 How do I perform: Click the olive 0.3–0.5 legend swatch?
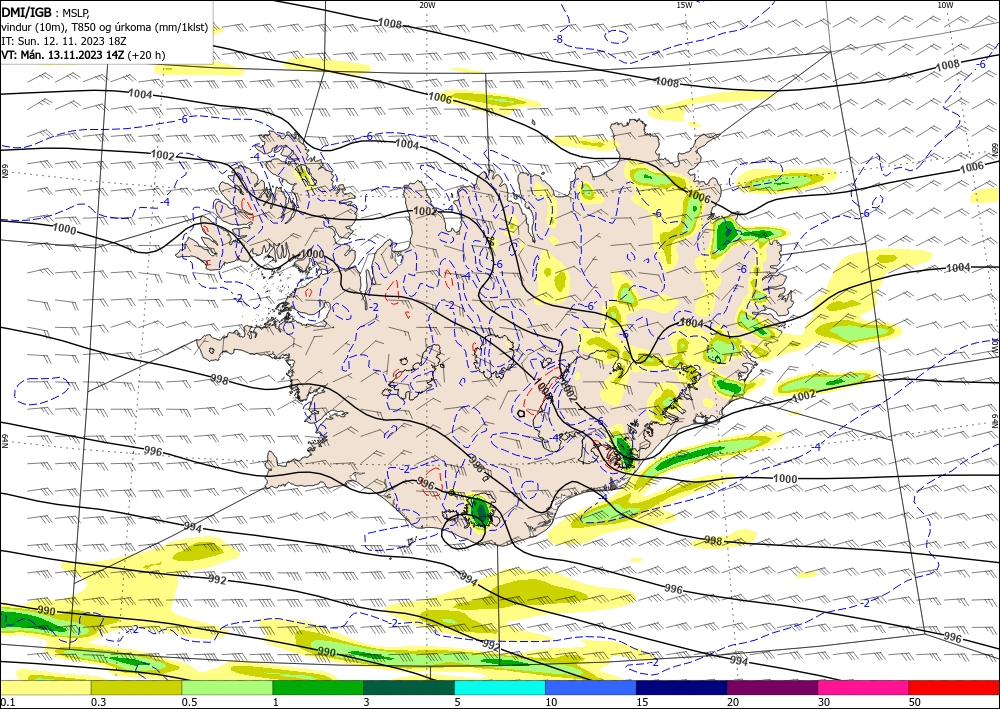[x=136, y=687]
